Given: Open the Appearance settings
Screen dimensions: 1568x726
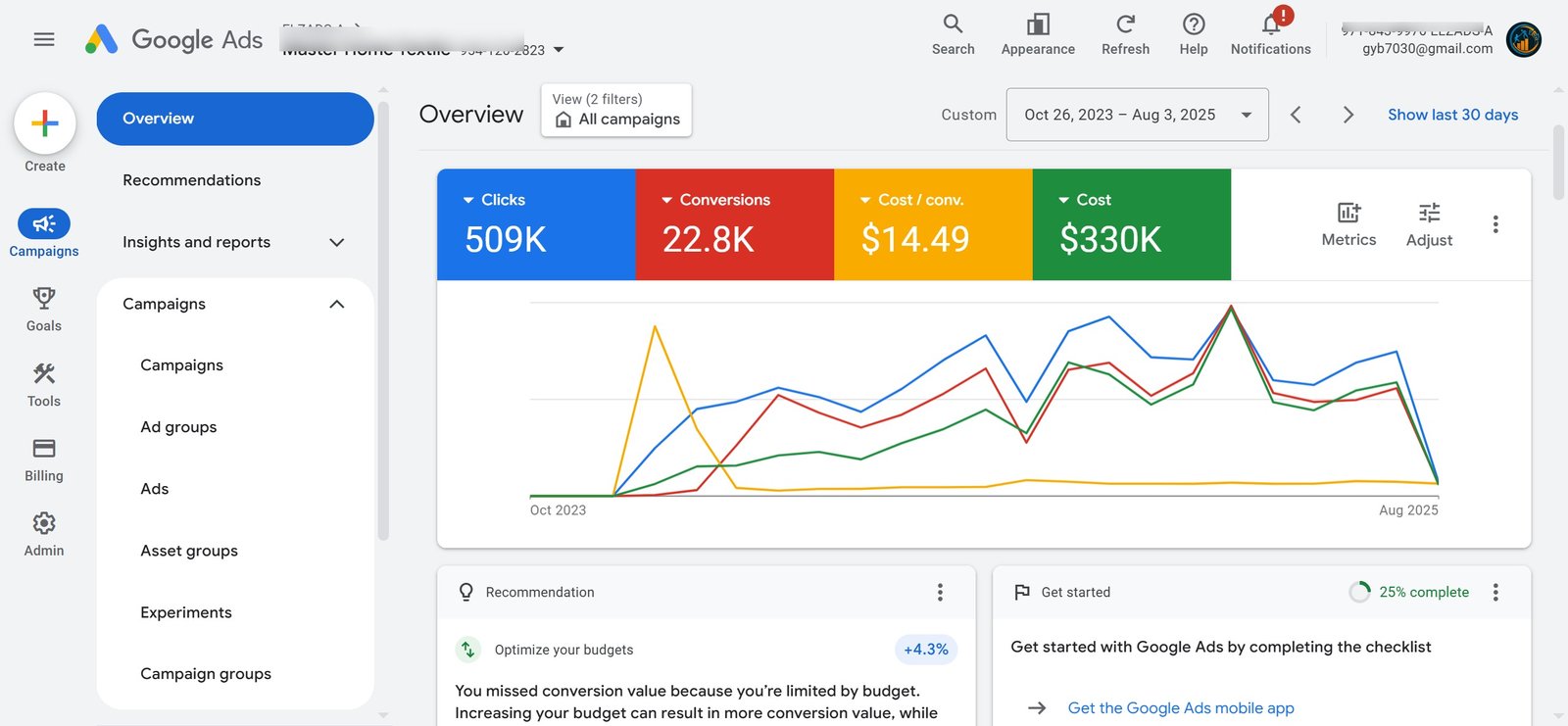Looking at the screenshot, I should coord(1038,35).
